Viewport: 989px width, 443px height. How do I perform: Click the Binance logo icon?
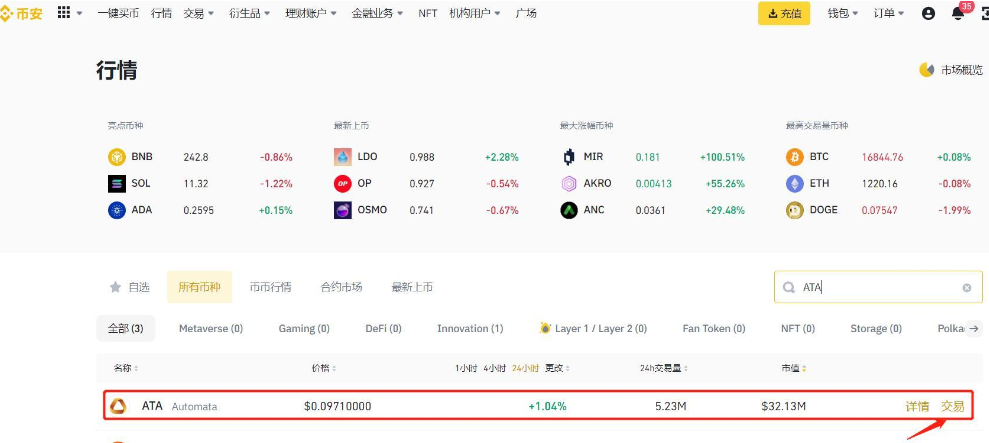[7, 13]
